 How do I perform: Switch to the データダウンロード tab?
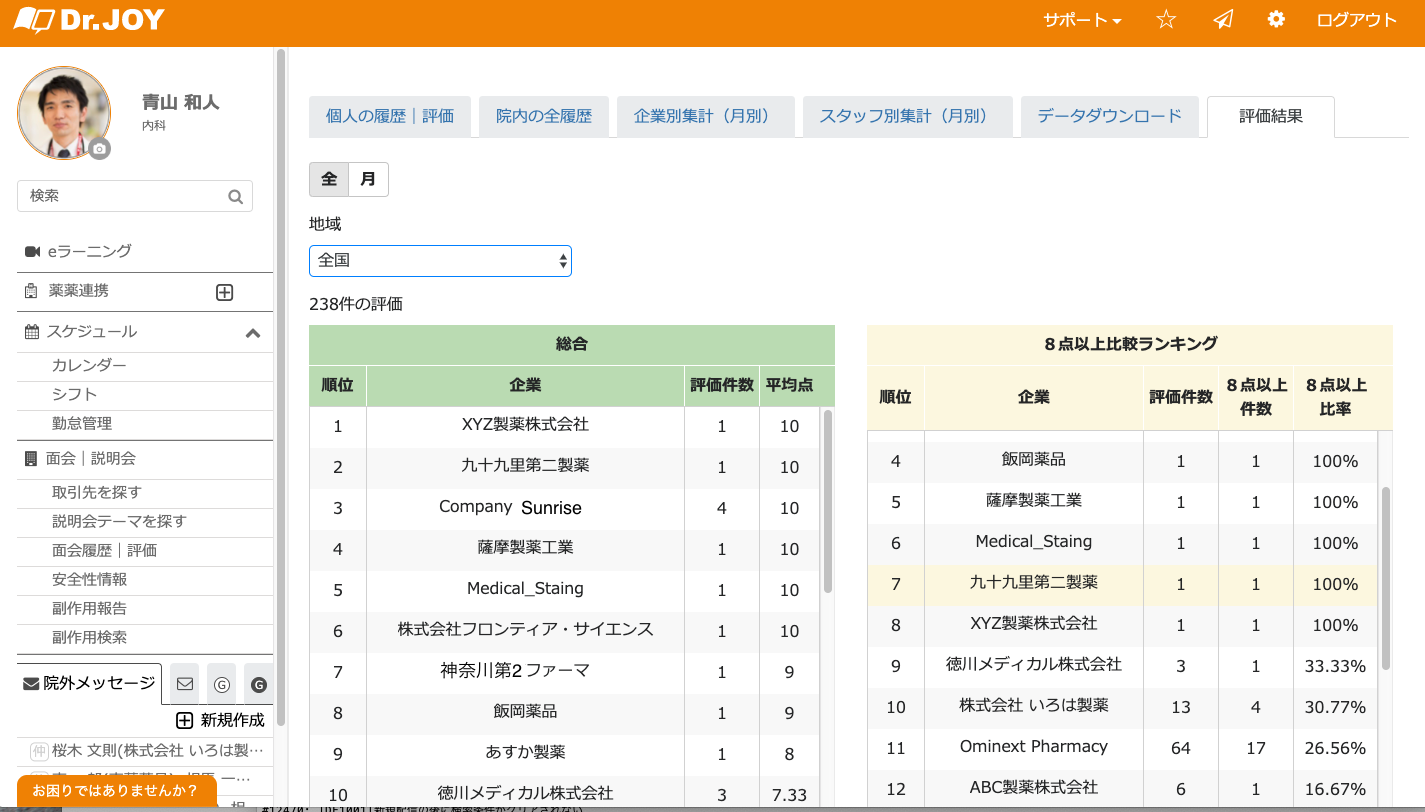coord(1109,116)
